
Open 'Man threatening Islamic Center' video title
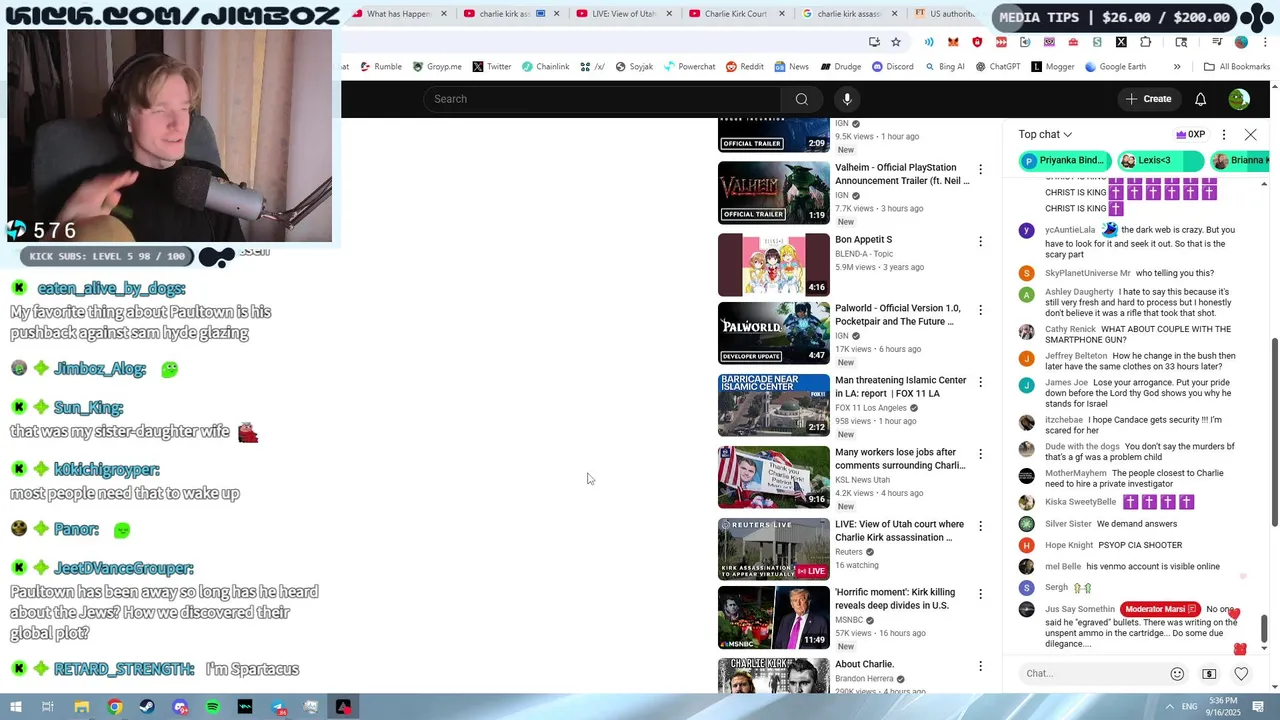pyautogui.click(x=901, y=387)
